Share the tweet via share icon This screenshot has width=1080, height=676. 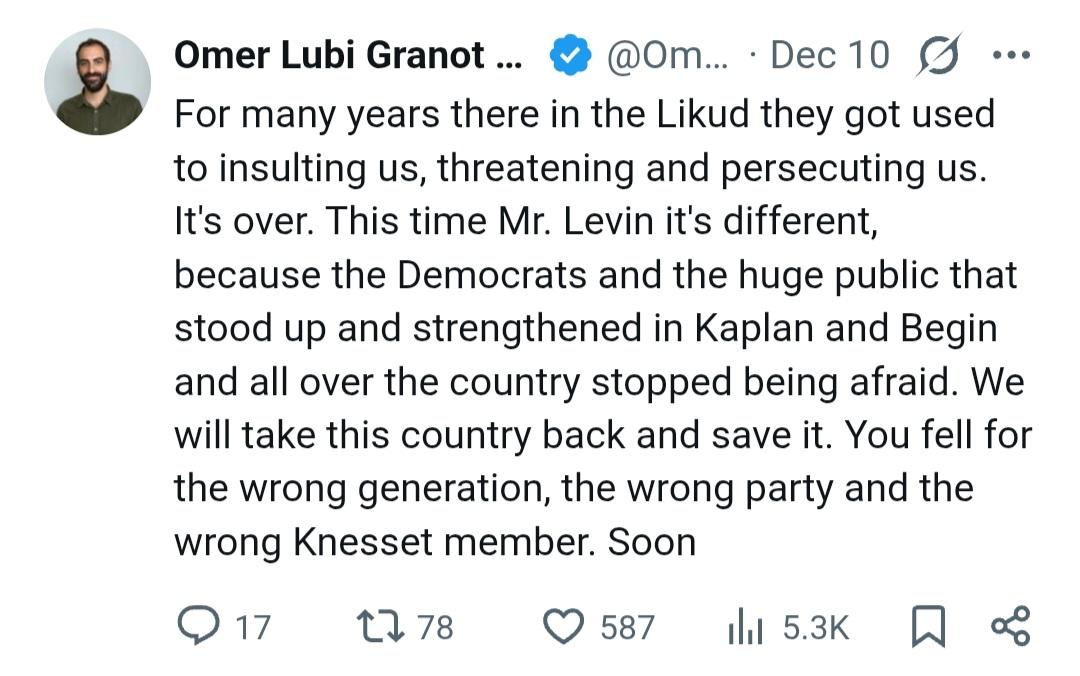coord(1009,626)
